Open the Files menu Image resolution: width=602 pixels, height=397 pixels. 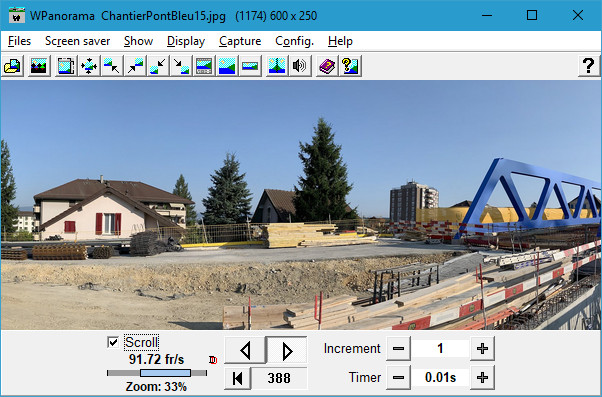click(19, 41)
